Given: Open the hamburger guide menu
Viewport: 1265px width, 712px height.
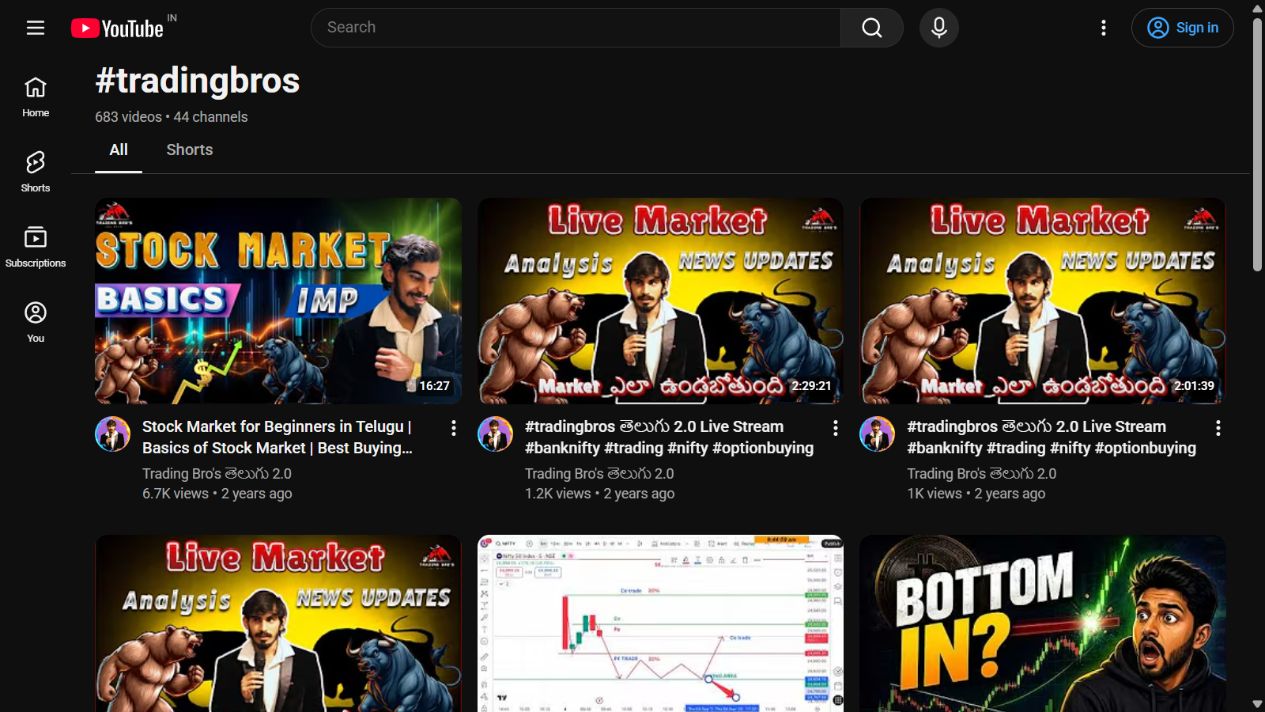Looking at the screenshot, I should point(36,28).
